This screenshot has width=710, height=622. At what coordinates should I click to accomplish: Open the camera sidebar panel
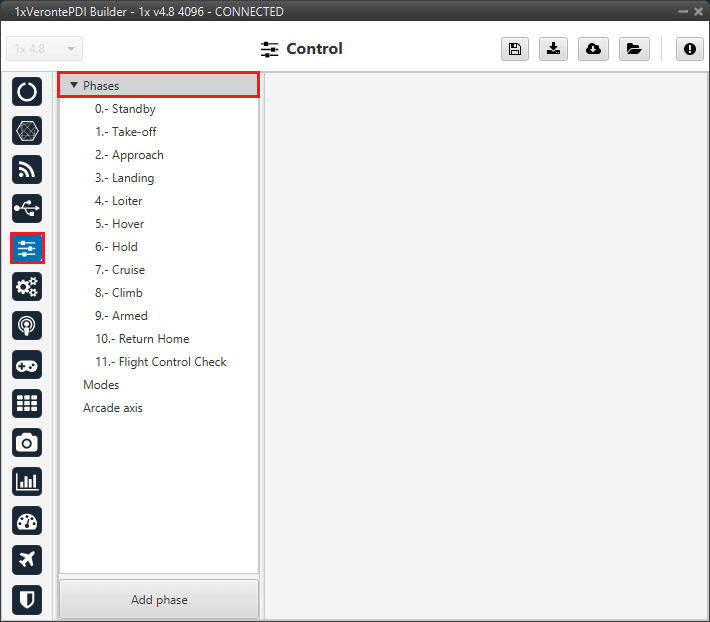pyautogui.click(x=27, y=442)
